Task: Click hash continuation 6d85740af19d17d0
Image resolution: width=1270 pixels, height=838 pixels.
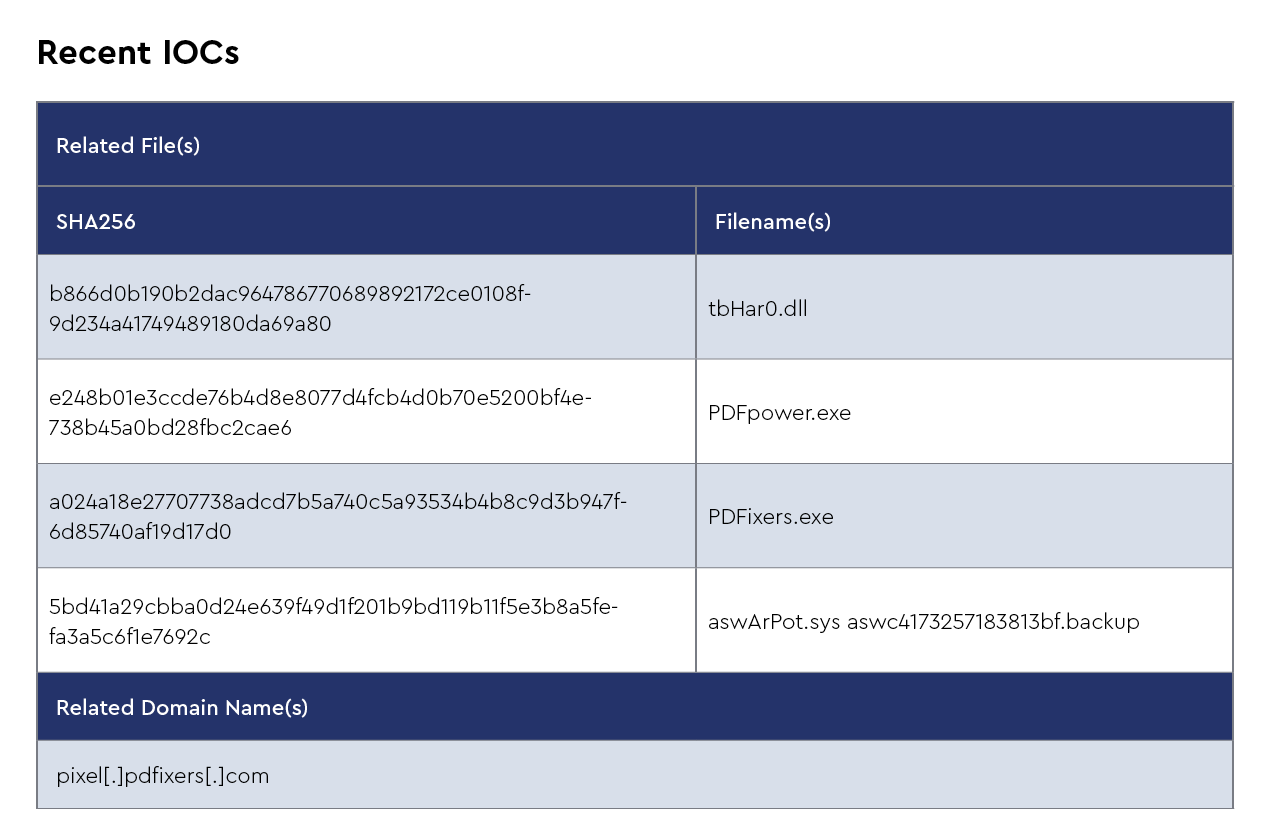Action: (x=140, y=532)
